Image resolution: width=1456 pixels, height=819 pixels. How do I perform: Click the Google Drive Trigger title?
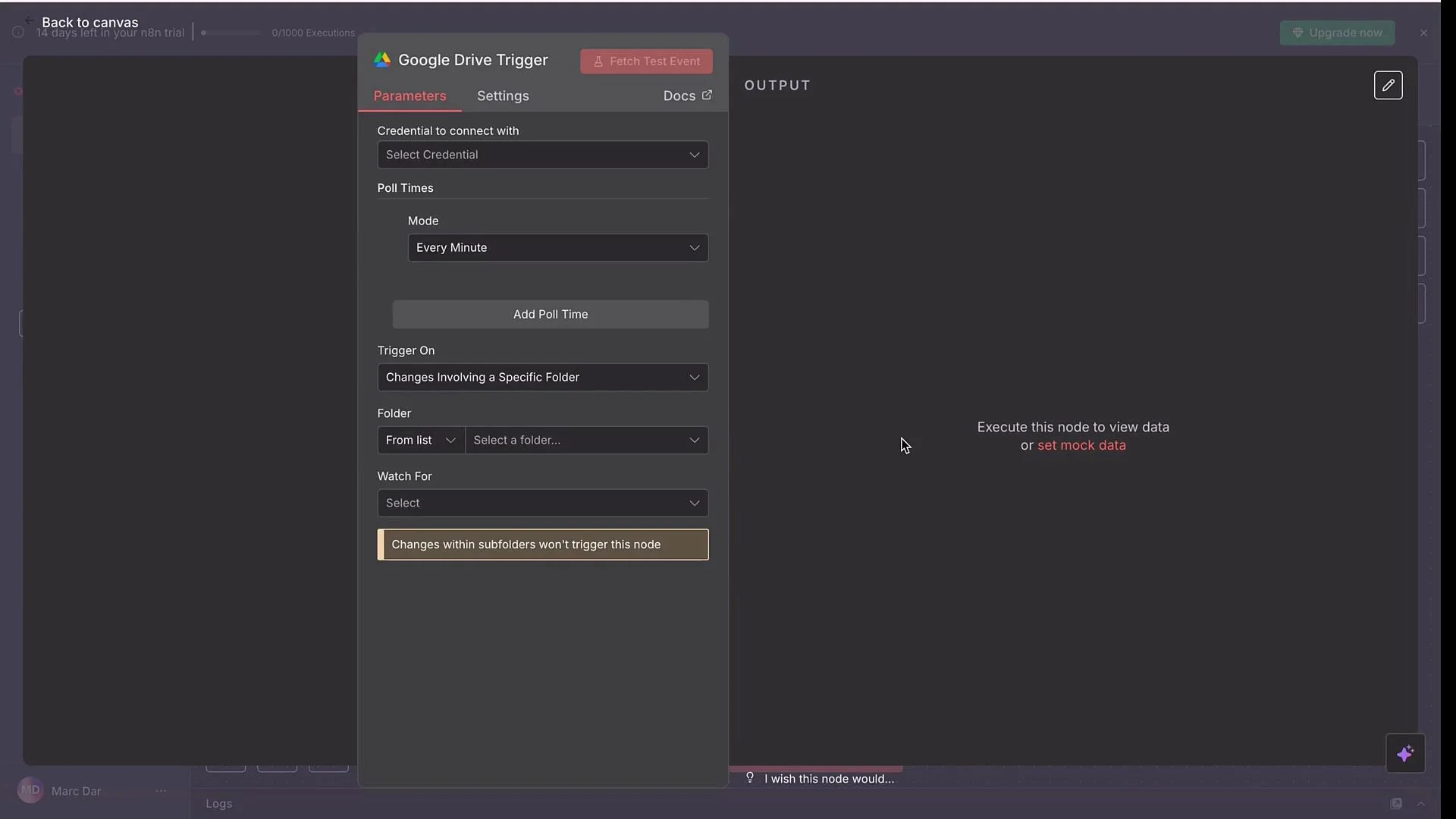472,60
